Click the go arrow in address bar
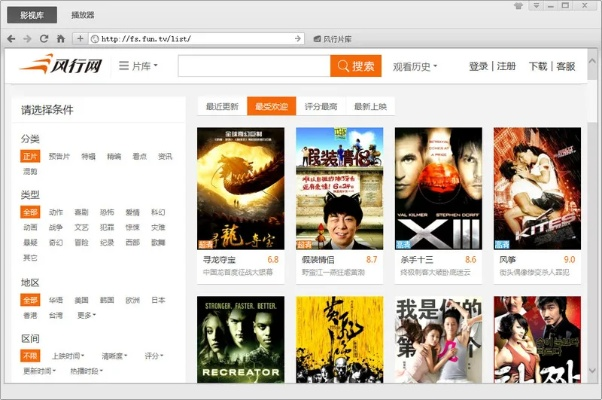This screenshot has width=602, height=400. (298, 39)
